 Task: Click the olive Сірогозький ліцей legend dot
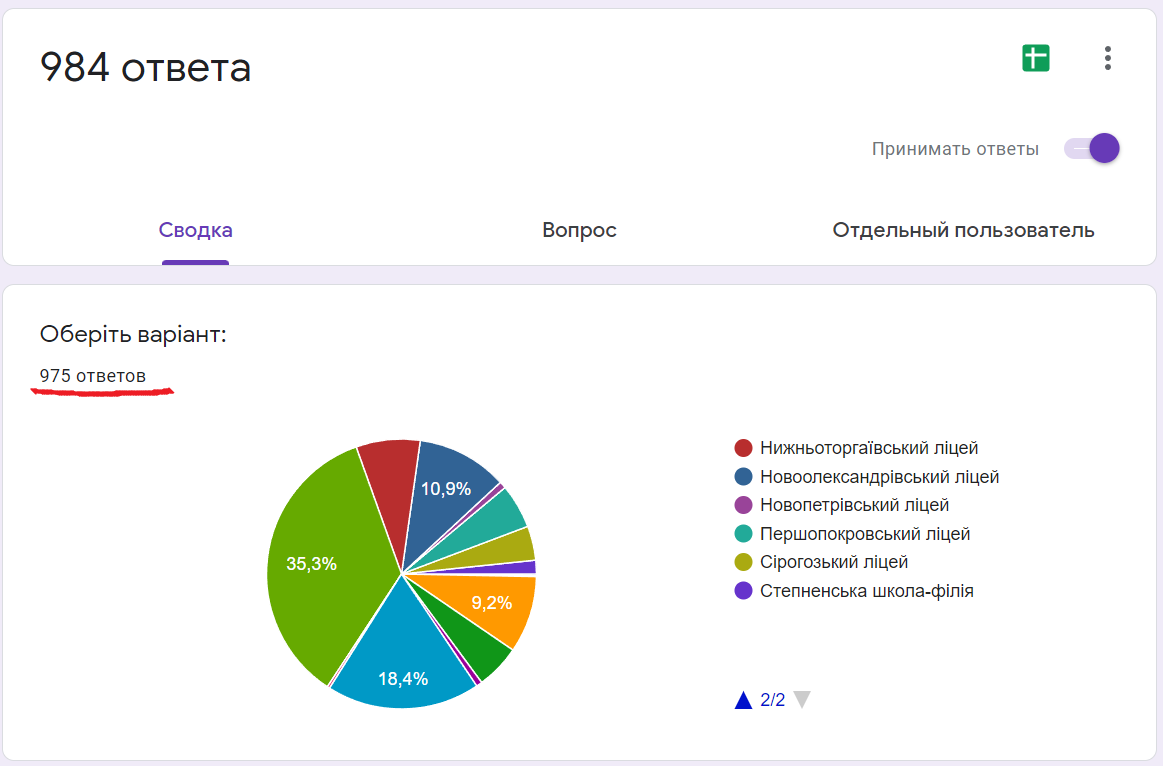[743, 562]
